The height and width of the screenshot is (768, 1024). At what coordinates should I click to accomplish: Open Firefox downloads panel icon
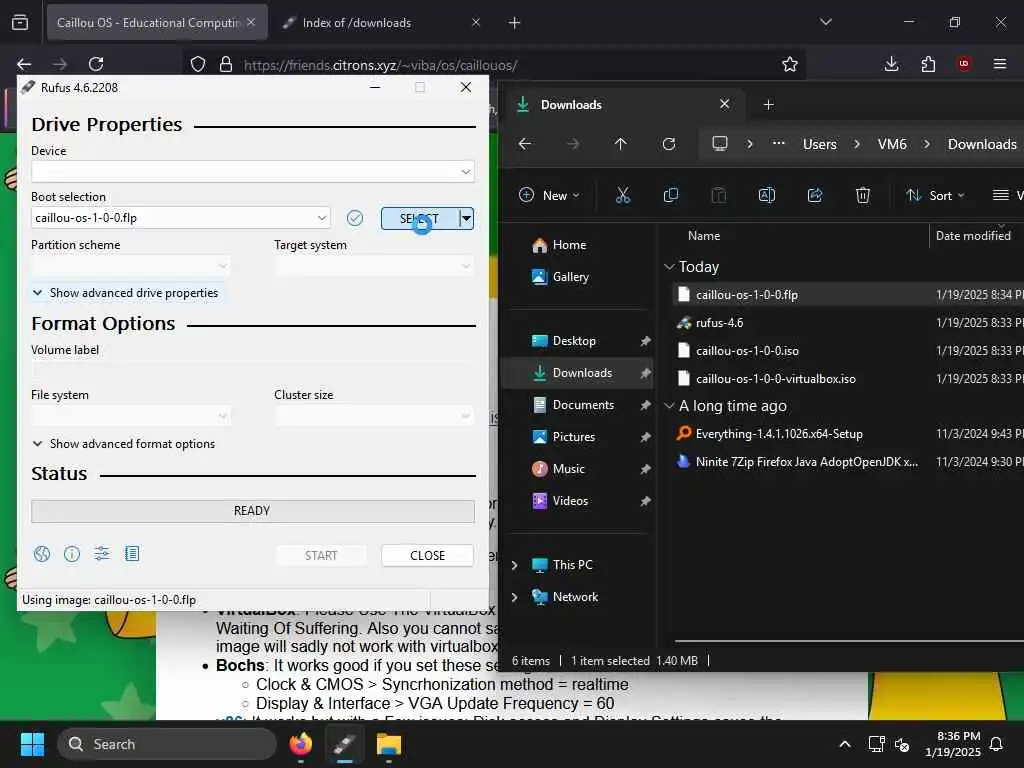891,64
